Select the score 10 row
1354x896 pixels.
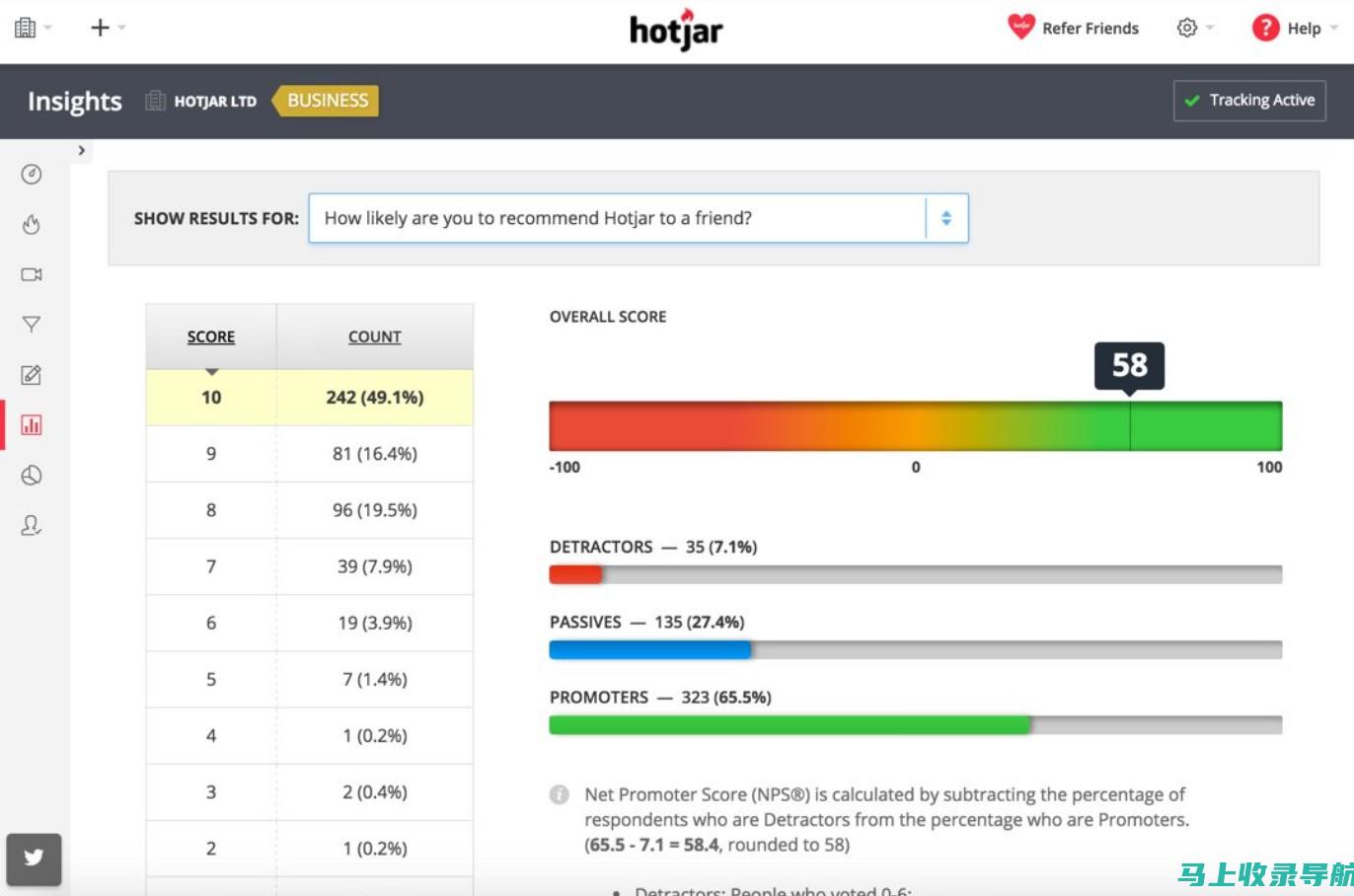click(310, 398)
